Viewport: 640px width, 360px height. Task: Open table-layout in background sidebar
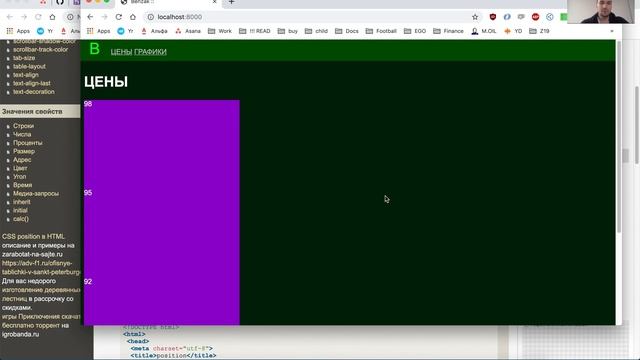(29, 67)
